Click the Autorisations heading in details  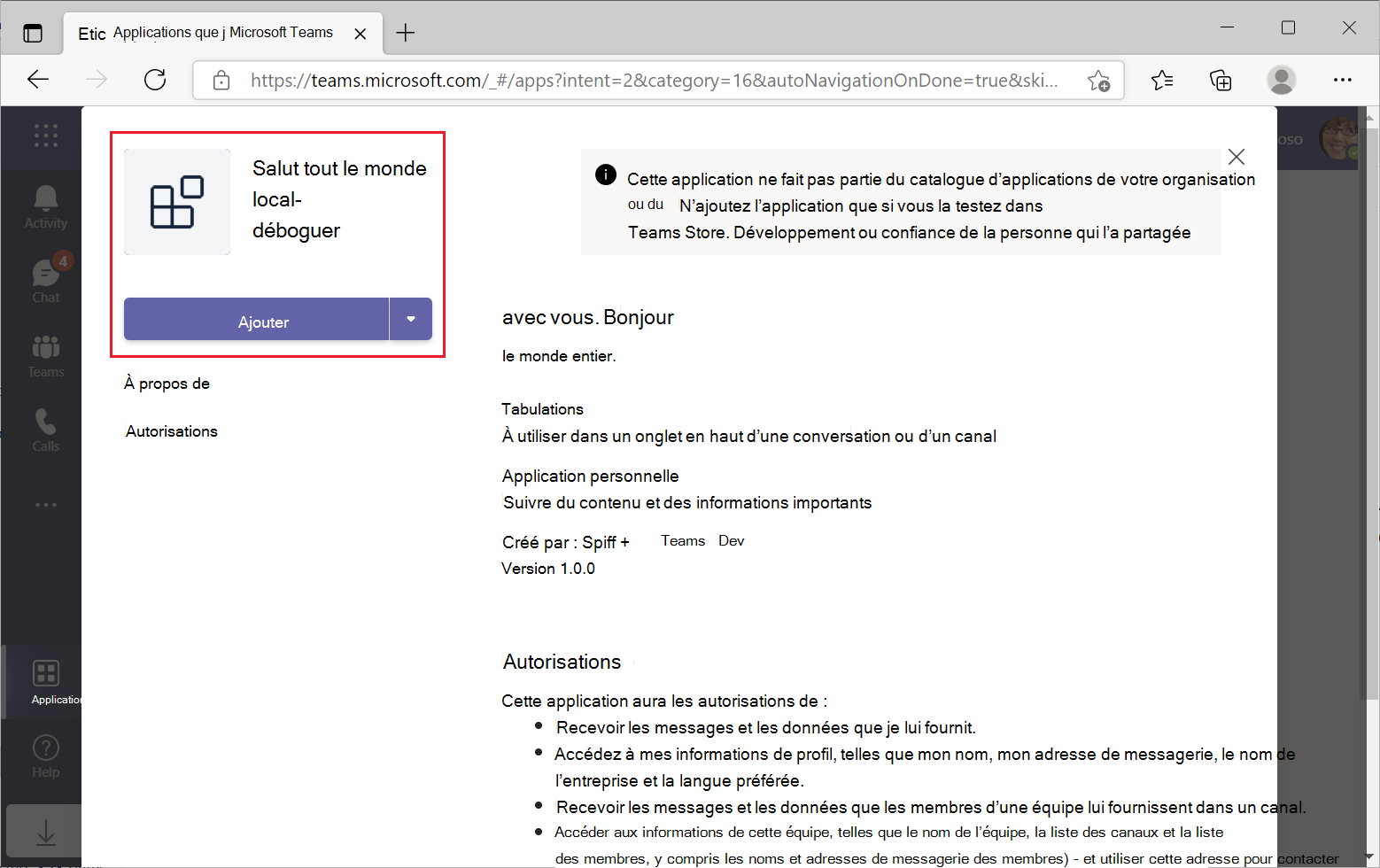coord(562,662)
